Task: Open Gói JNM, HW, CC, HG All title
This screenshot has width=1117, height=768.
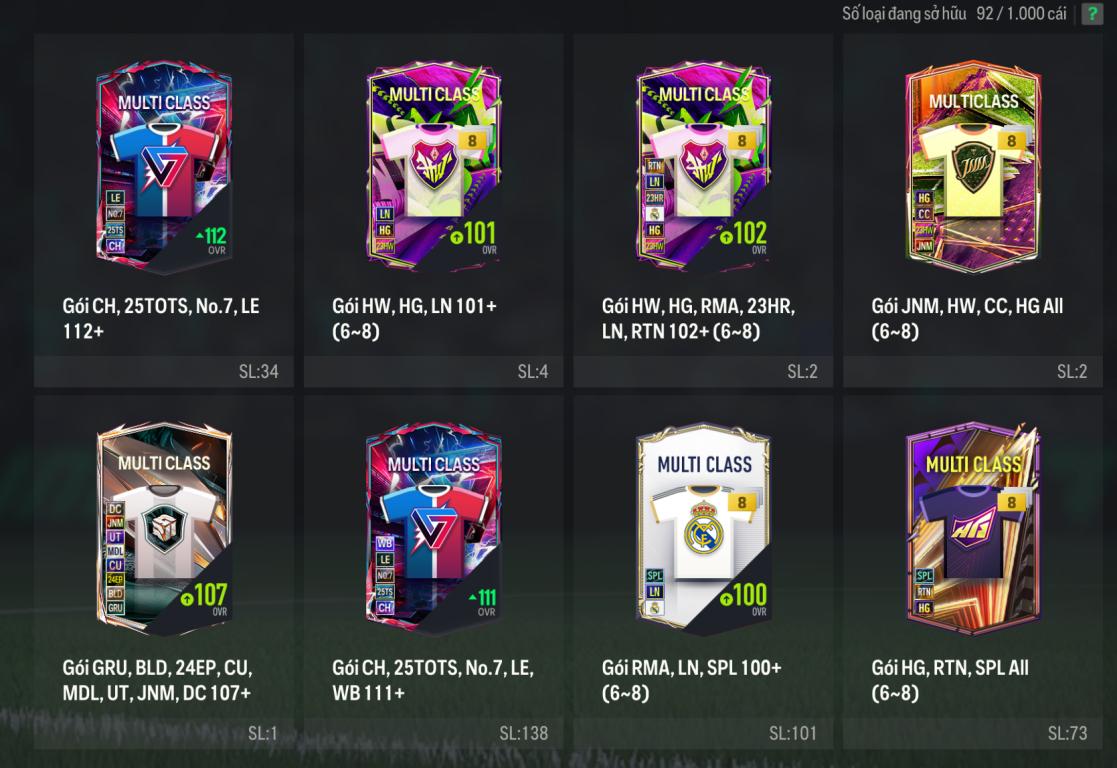Action: (967, 318)
